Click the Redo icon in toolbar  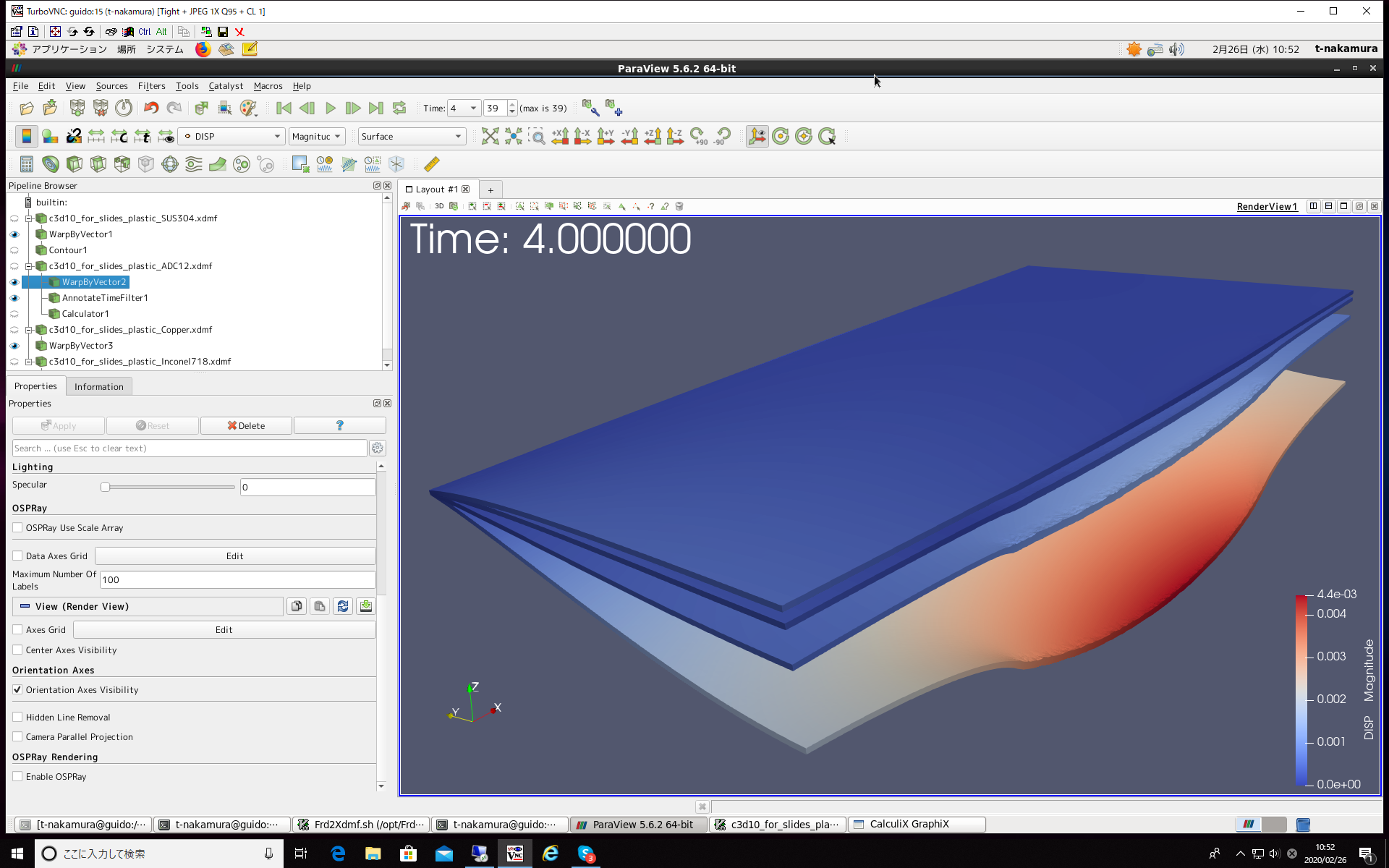click(174, 109)
